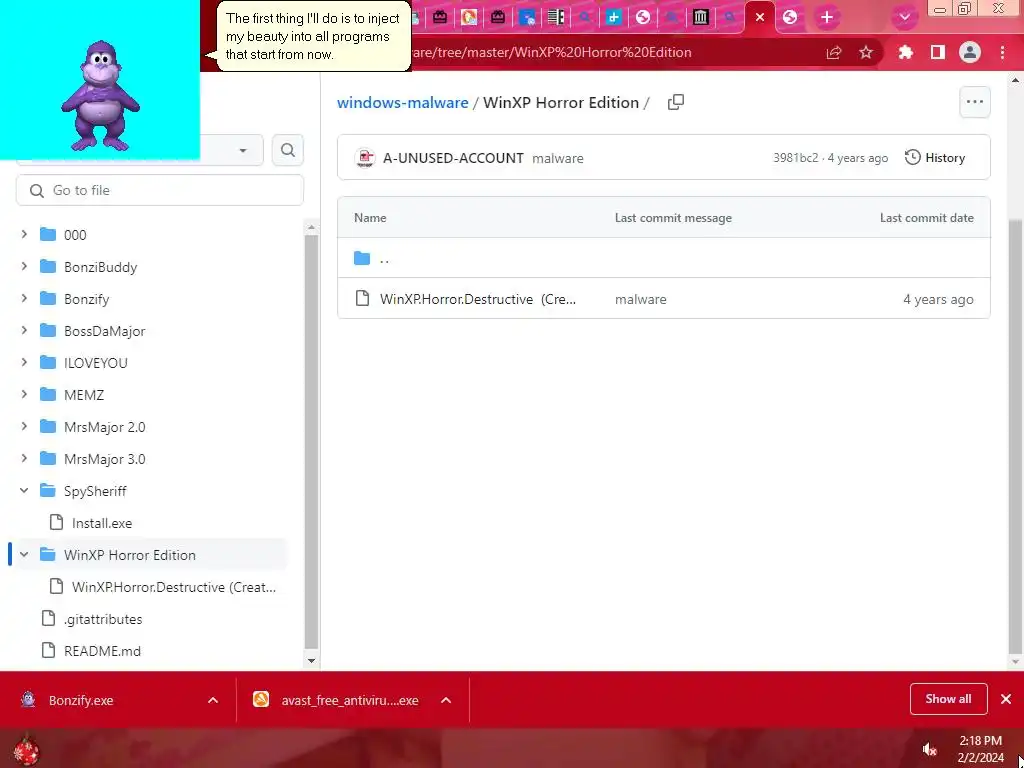Open README.md in the file tree

tap(102, 651)
